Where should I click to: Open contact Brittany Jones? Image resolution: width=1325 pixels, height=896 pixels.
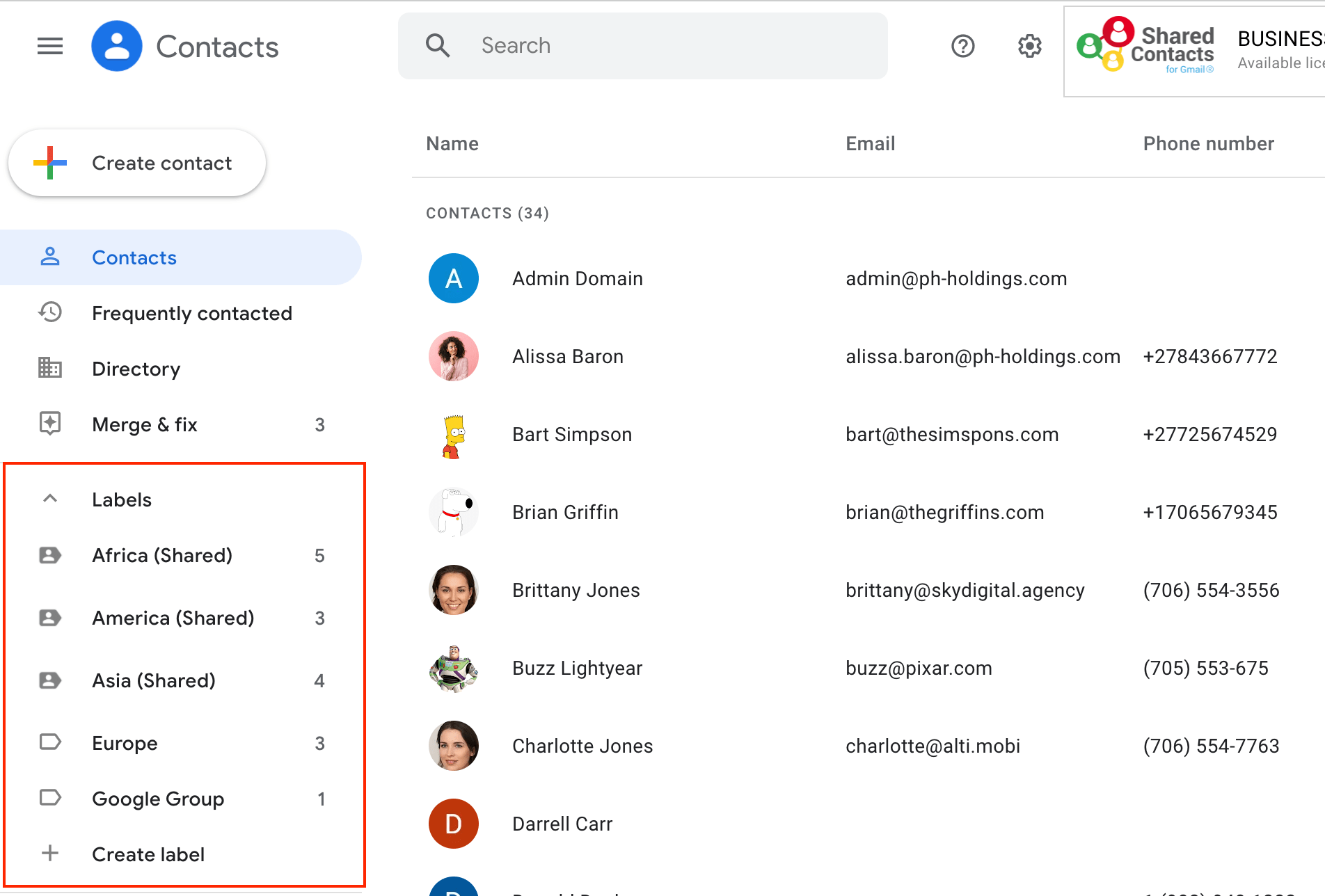coord(576,590)
